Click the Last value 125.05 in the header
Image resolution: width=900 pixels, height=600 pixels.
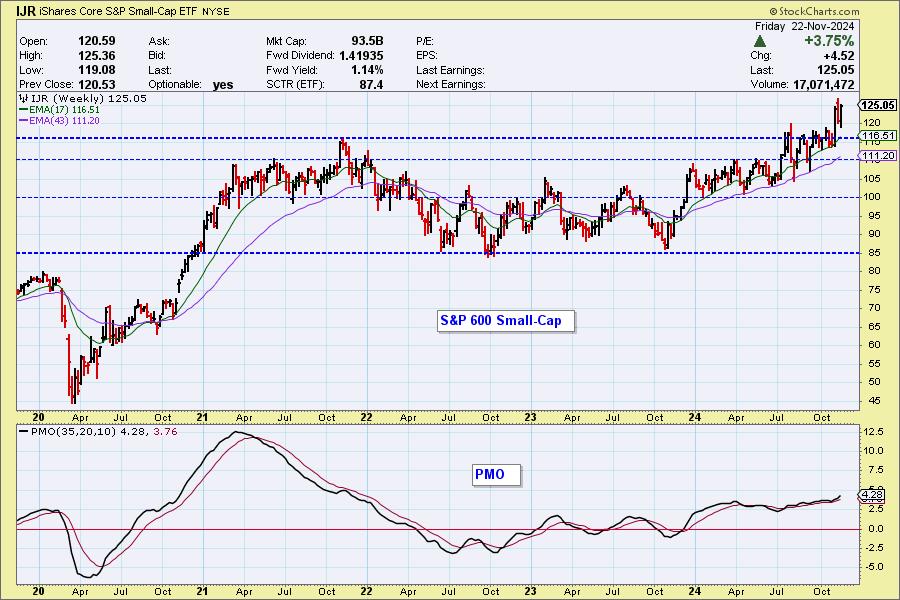835,70
